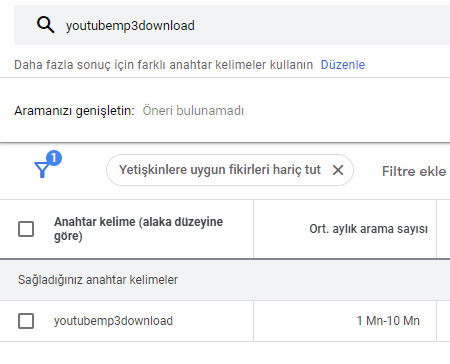Open the Düzenle link
Screen dimensions: 450x364
pyautogui.click(x=343, y=65)
